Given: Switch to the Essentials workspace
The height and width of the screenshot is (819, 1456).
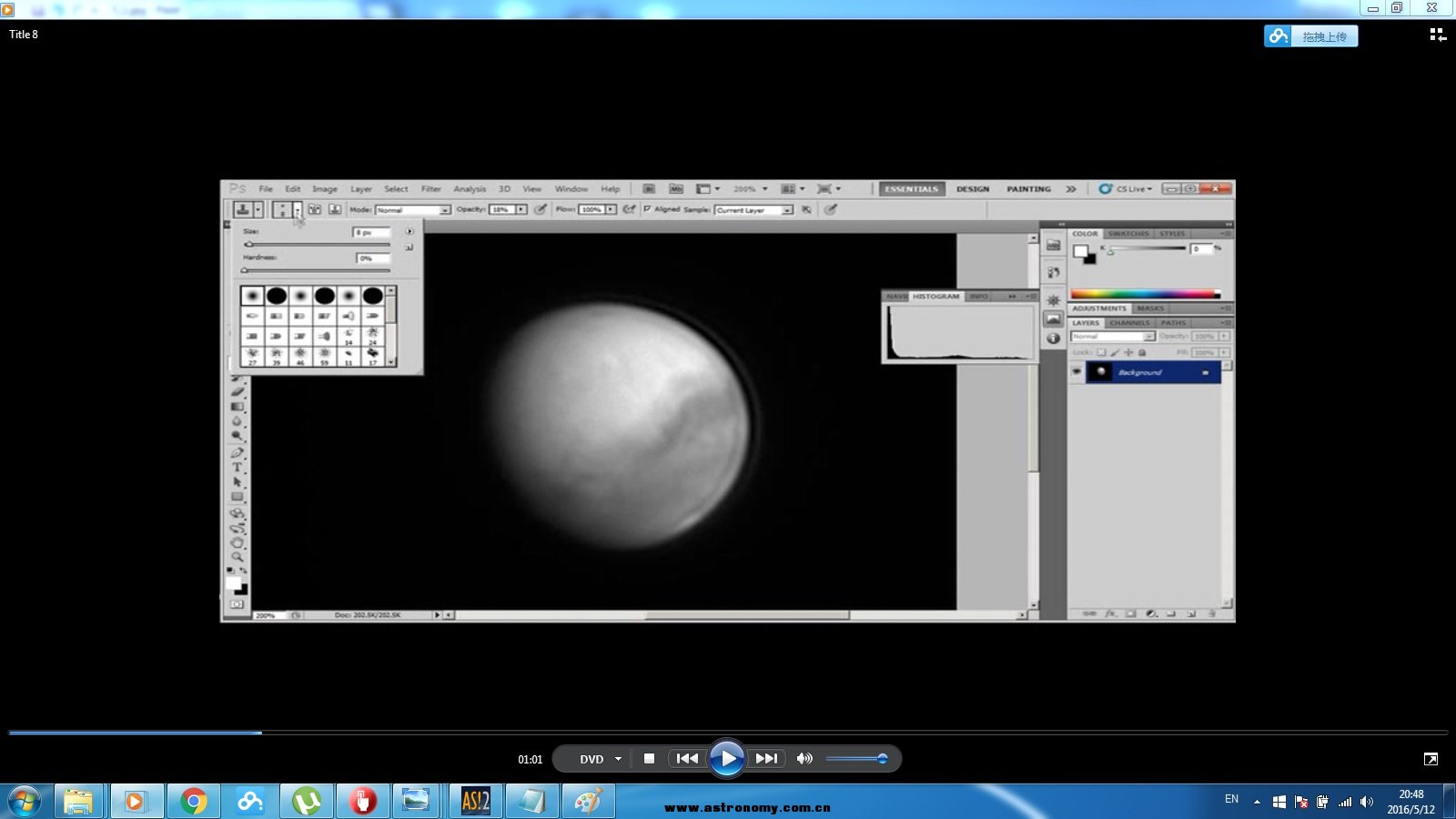Looking at the screenshot, I should tap(912, 189).
